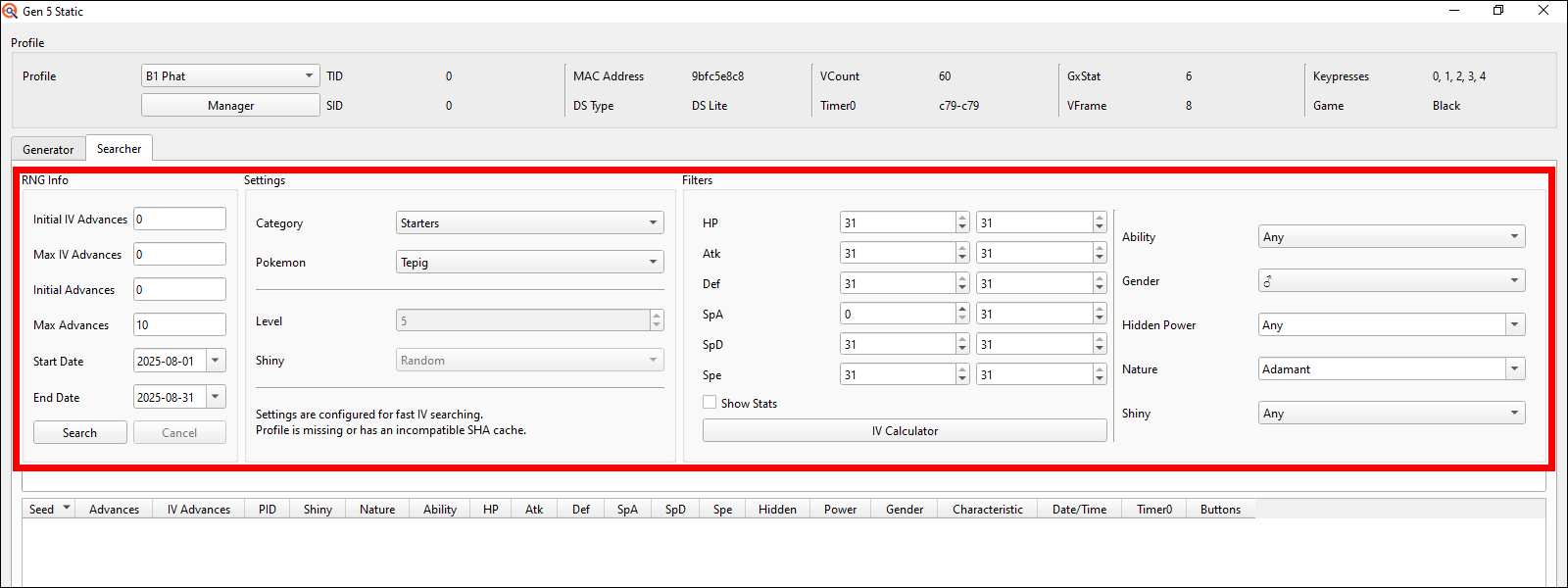Viewport: 1568px width, 588px height.
Task: Open the End Date calendar dropdown
Action: pos(216,397)
